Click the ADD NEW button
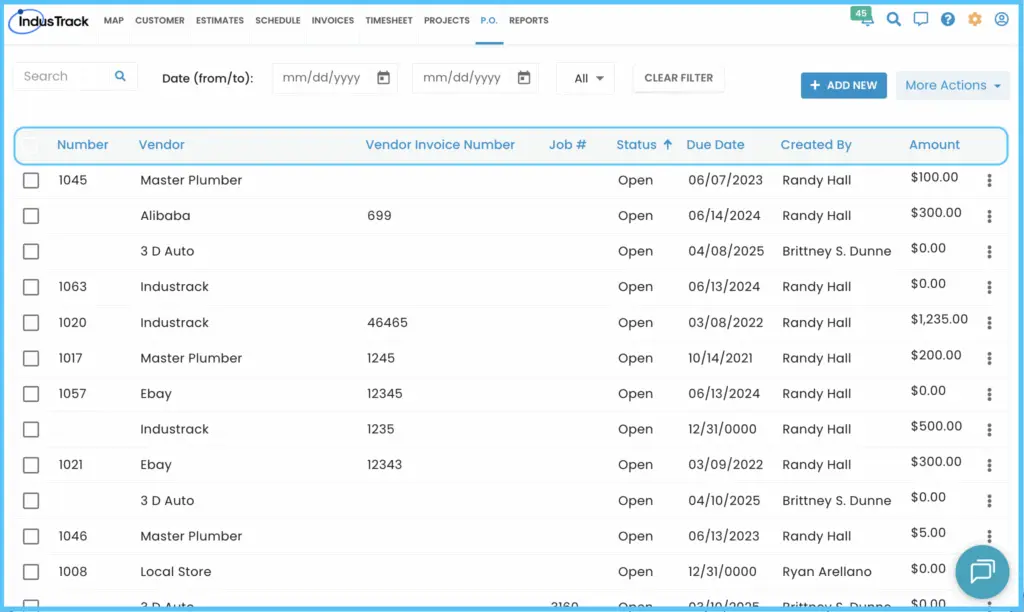 click(844, 86)
